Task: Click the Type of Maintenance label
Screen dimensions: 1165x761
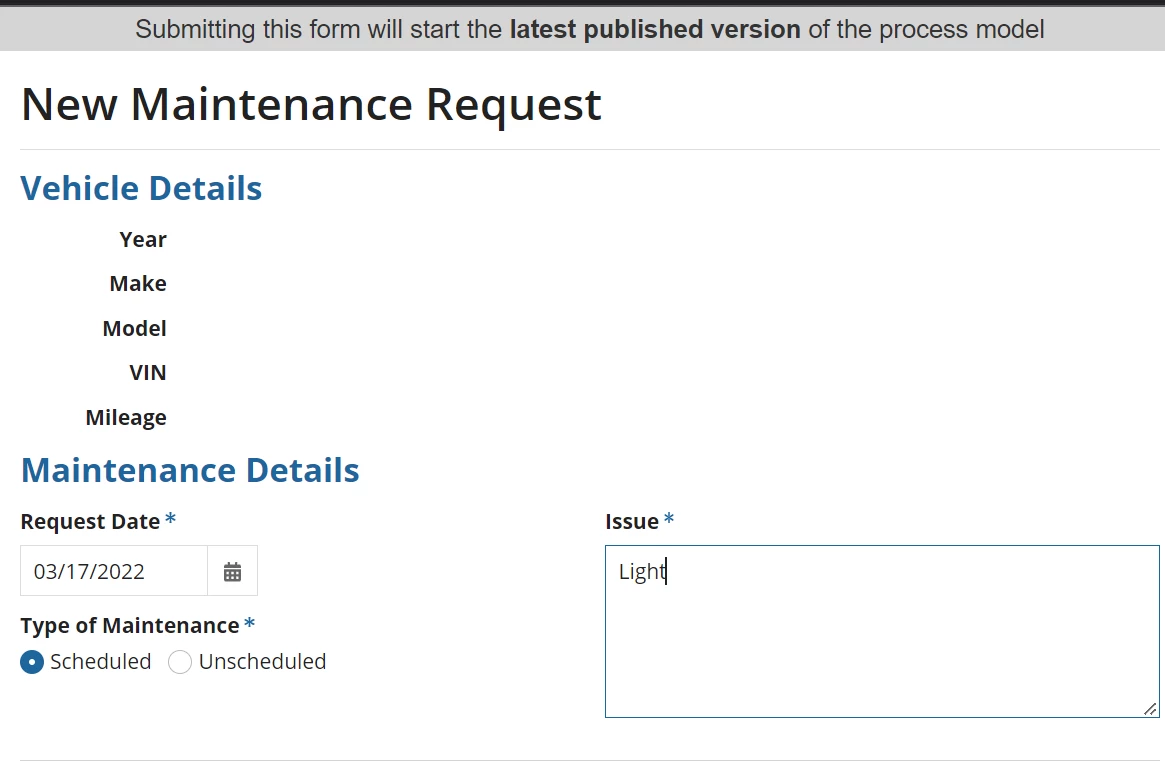Action: 130,626
